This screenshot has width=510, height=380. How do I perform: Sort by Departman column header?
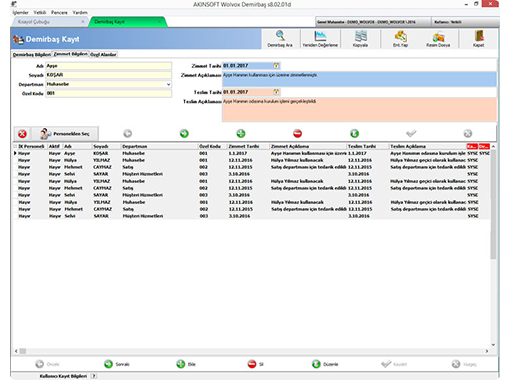point(159,146)
